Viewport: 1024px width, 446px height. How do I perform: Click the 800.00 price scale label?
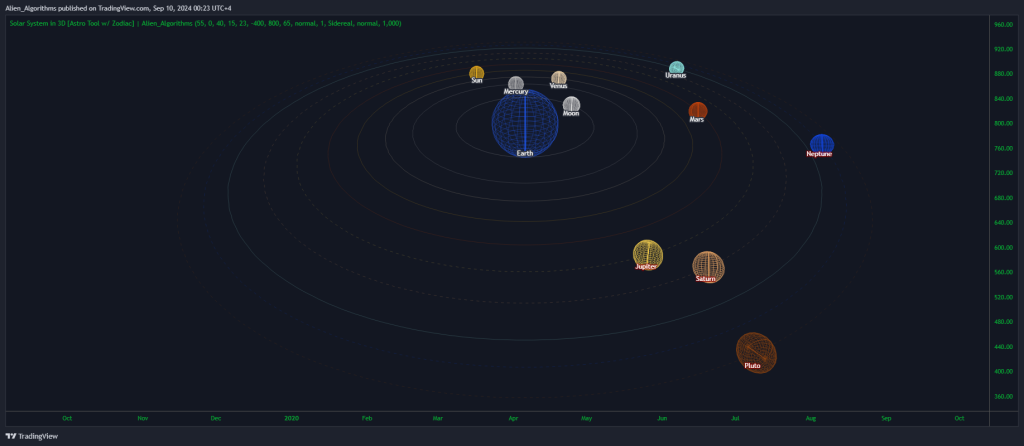click(x=1003, y=123)
